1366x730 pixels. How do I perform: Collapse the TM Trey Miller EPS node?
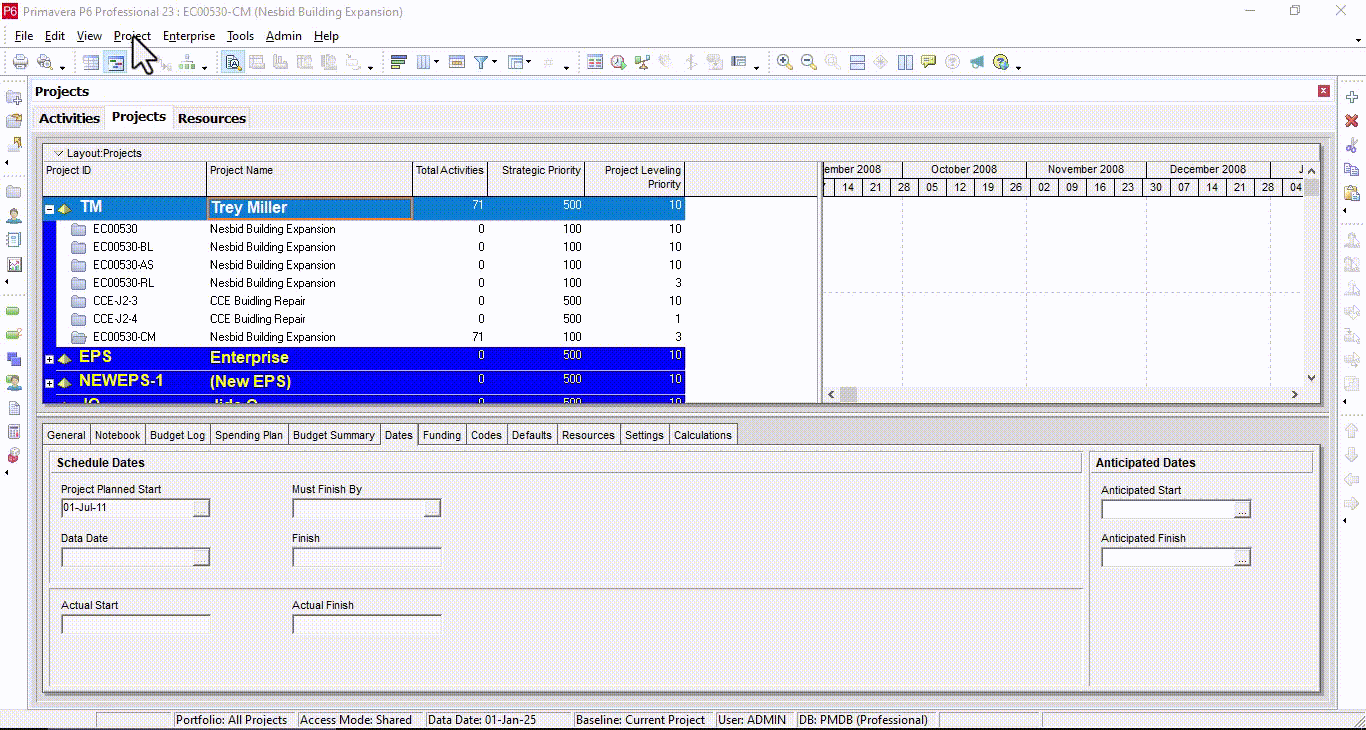click(x=50, y=209)
